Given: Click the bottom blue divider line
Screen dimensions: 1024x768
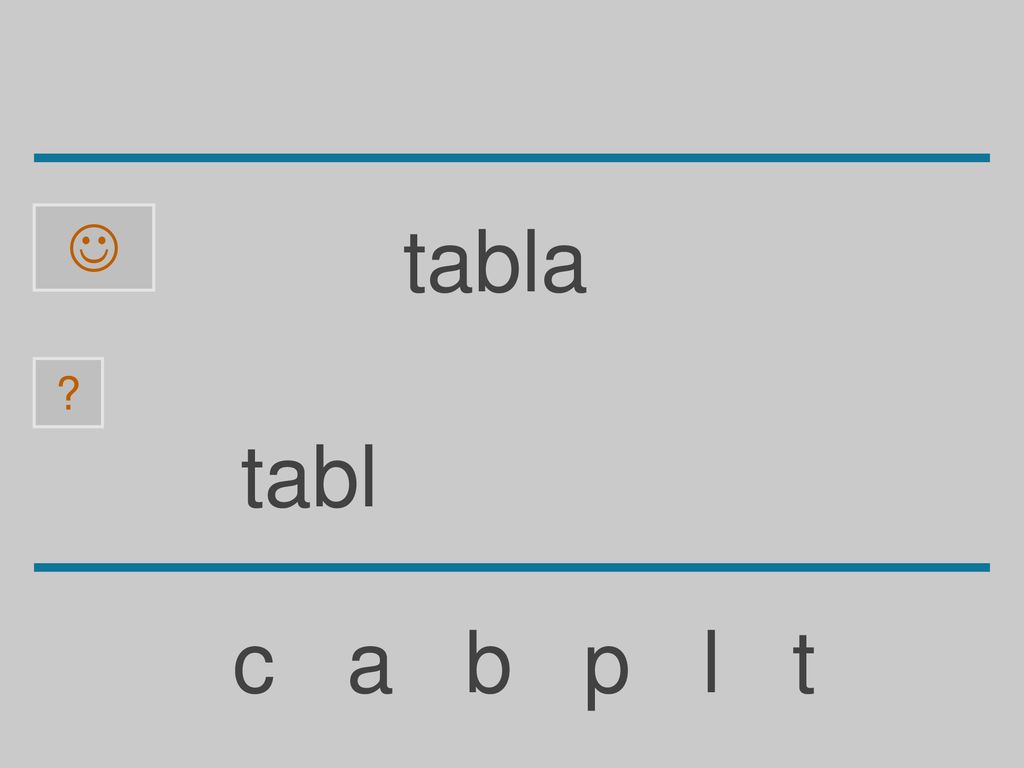Looking at the screenshot, I should [512, 568].
